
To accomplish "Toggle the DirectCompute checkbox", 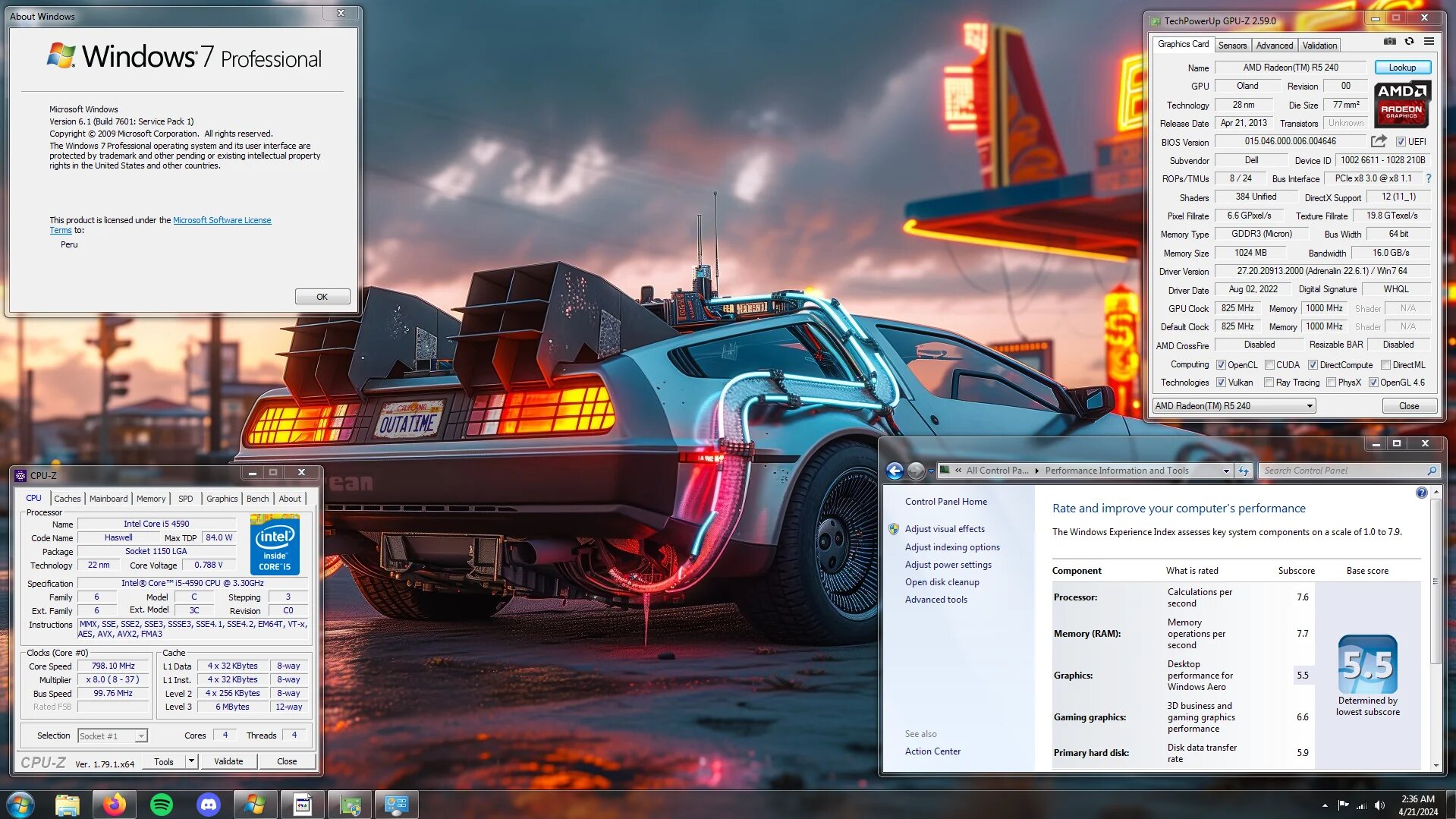I will [x=1313, y=365].
